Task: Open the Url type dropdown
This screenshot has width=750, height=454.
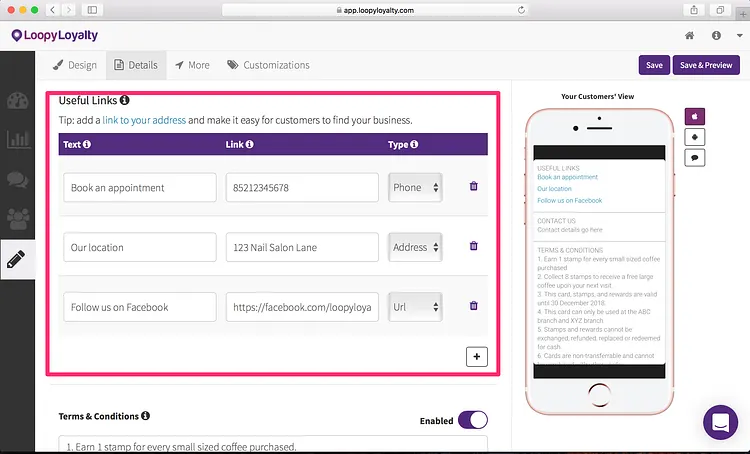Action: (415, 307)
